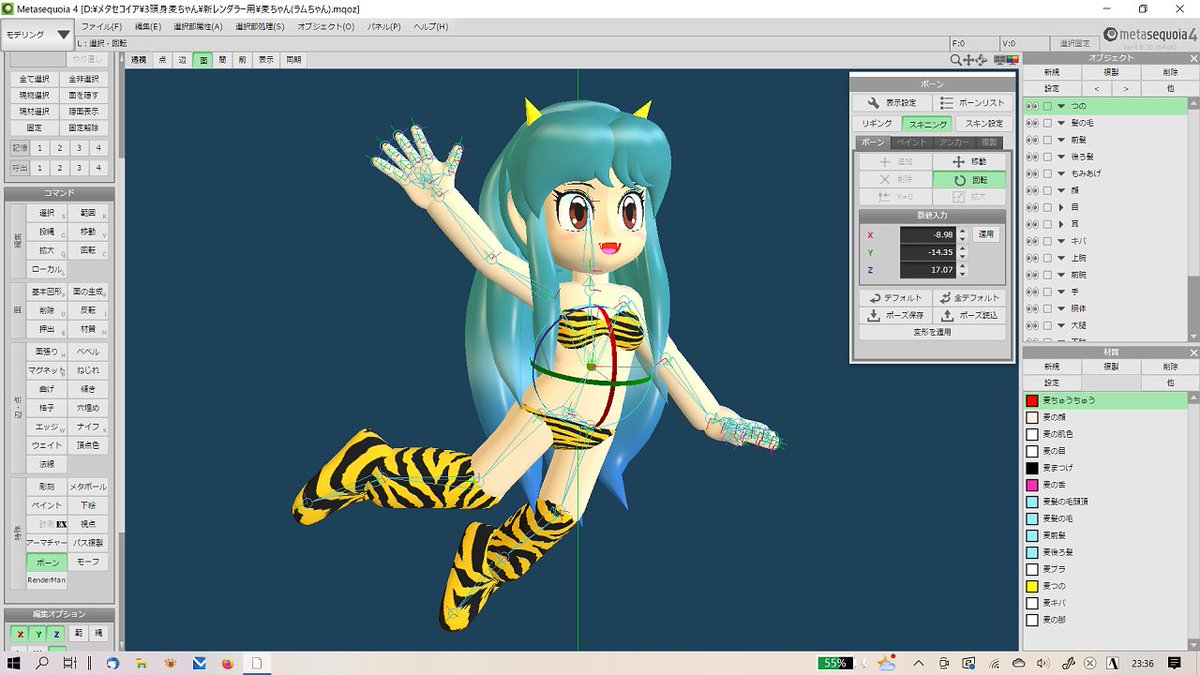Open the オブジェクト(O) menu
1200x675 pixels.
pos(325,26)
